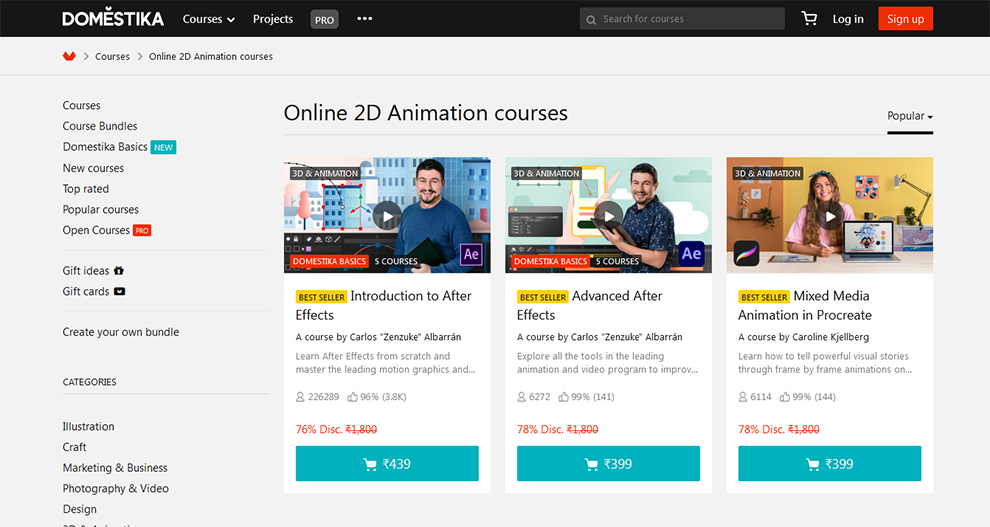Click the magnifier icon in search box
Image resolution: width=990 pixels, height=527 pixels.
[591, 20]
